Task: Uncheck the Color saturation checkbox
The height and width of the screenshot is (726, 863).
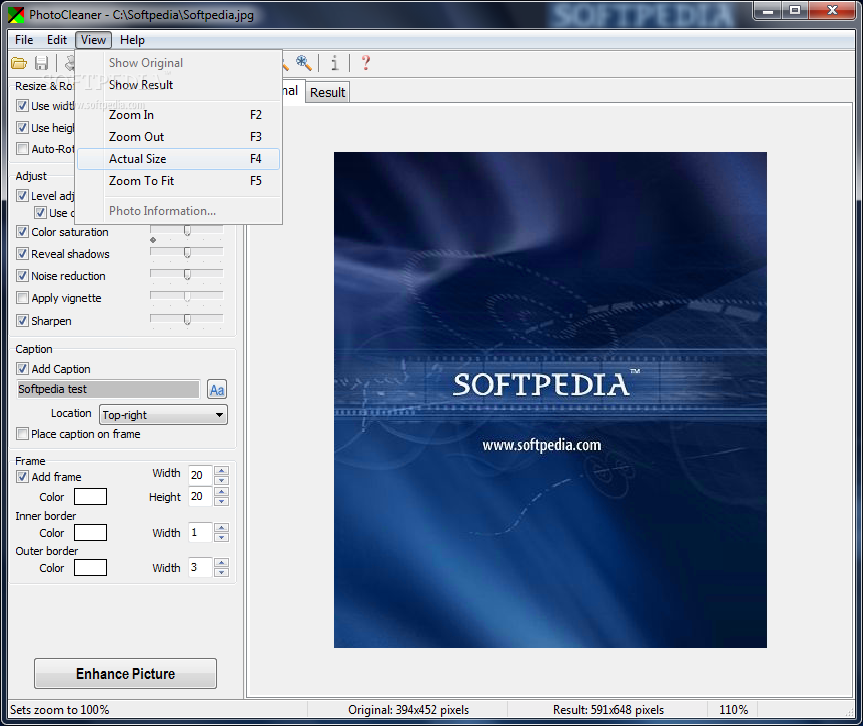Action: coord(23,232)
